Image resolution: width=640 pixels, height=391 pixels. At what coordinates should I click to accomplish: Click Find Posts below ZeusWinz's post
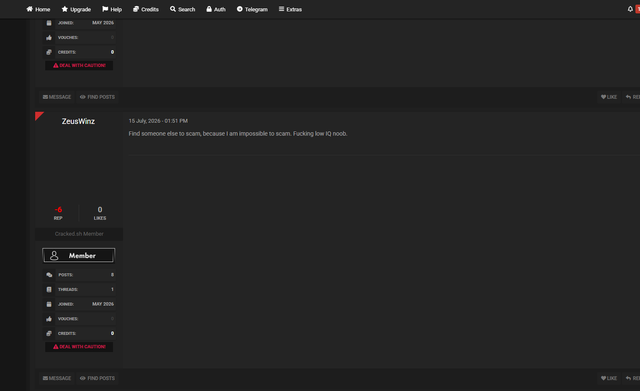[x=97, y=378]
